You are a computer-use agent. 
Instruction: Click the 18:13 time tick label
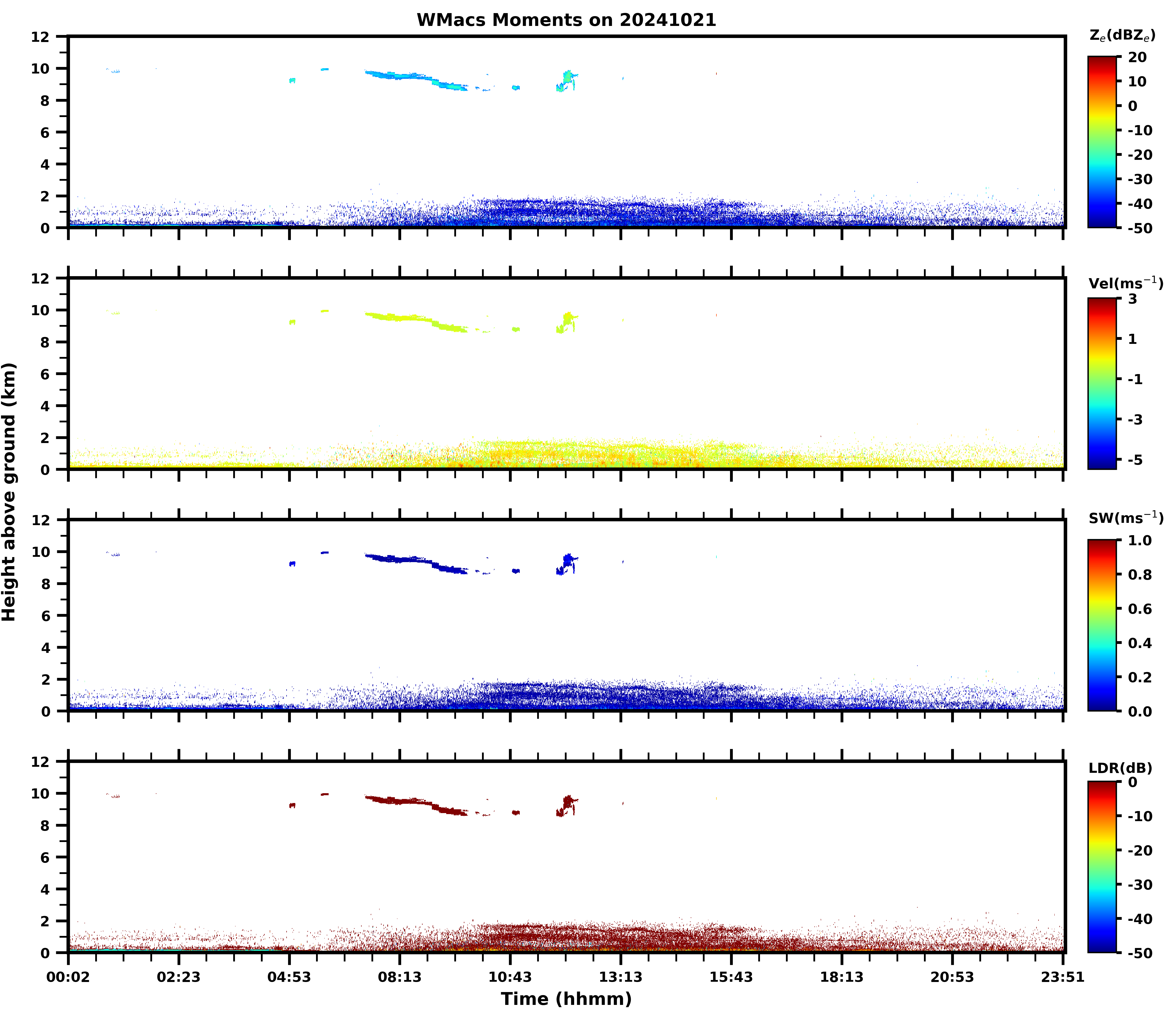(x=841, y=978)
